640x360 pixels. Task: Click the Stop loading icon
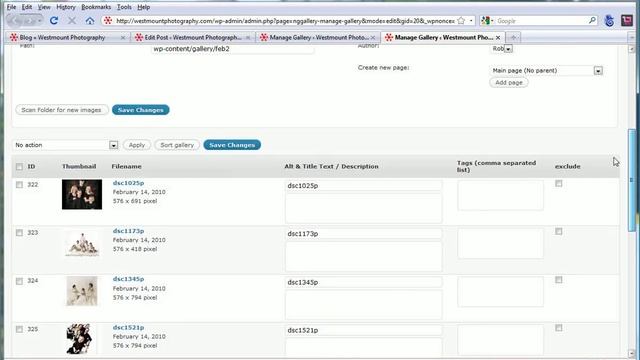click(x=72, y=20)
